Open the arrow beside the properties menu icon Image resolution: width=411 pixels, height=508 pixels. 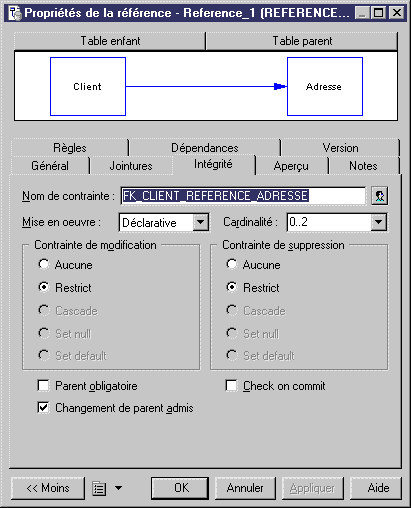(118, 488)
